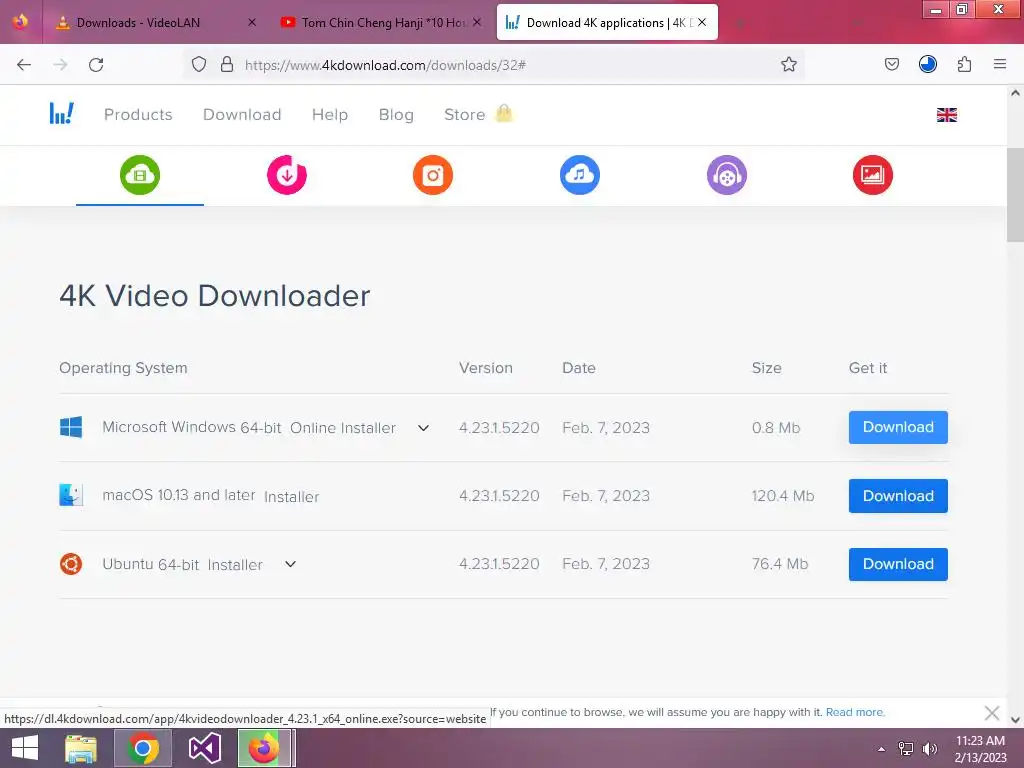Select the Download 4K applications tab
Viewport: 1024px width, 768px height.
pos(607,22)
